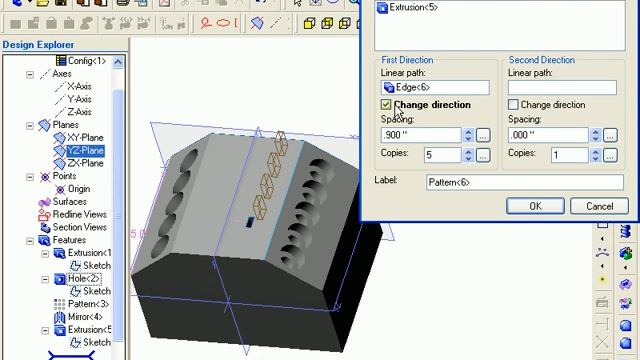Viewport: 640px width, 360px height.
Task: Select the red freehand sketch figure icon
Action: 206,23
